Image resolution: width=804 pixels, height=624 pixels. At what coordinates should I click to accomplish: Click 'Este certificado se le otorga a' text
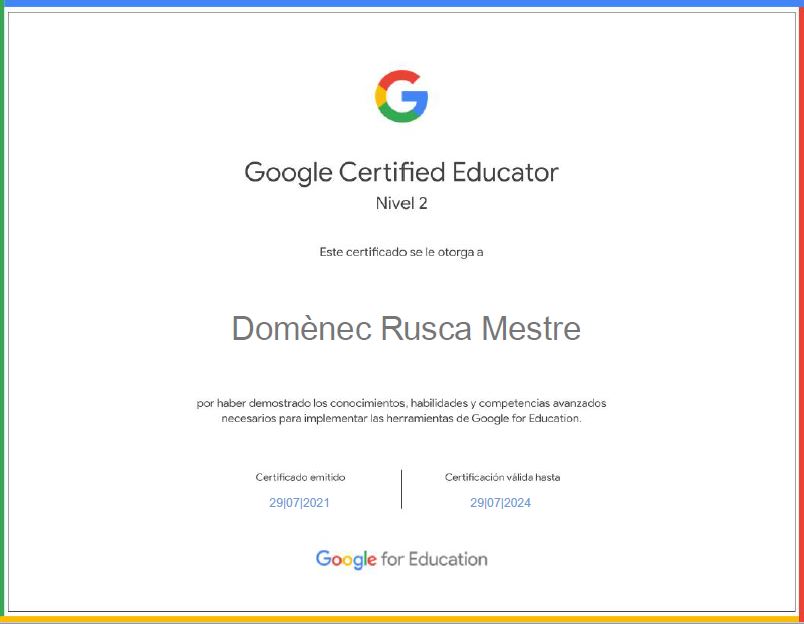401,252
